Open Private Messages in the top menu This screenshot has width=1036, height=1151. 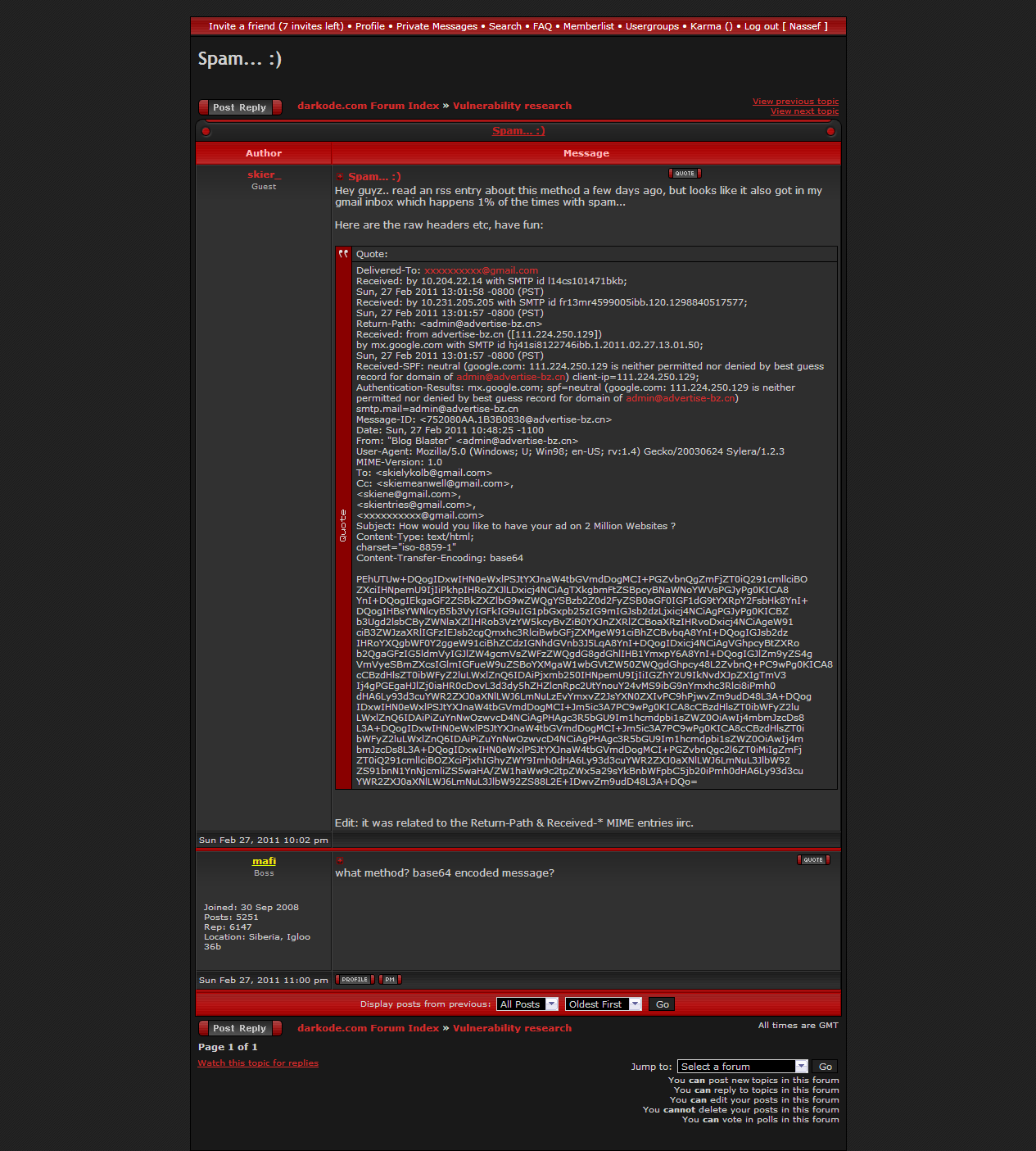[x=437, y=26]
